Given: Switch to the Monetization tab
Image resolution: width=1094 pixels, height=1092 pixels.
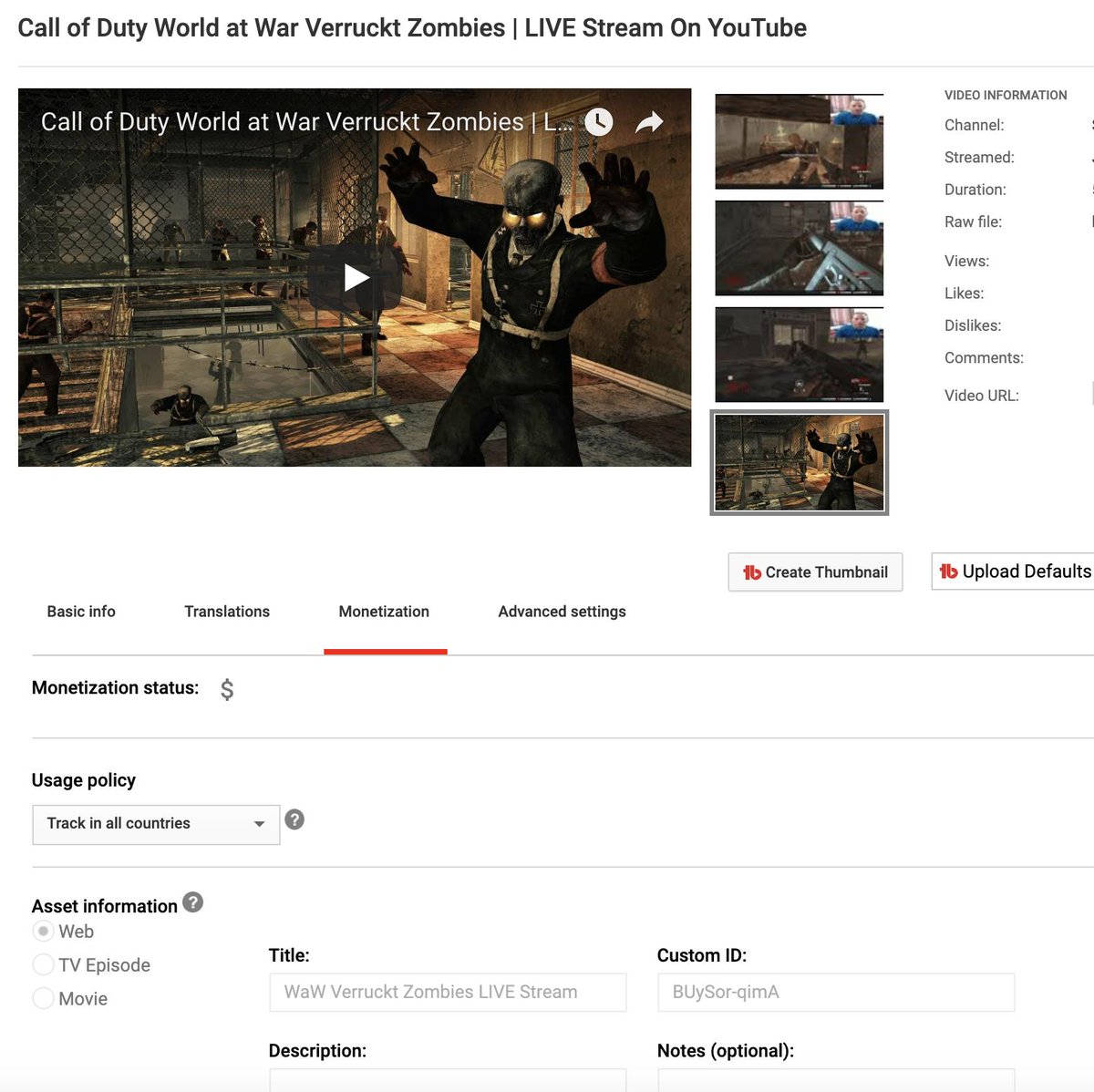Looking at the screenshot, I should click(x=384, y=612).
